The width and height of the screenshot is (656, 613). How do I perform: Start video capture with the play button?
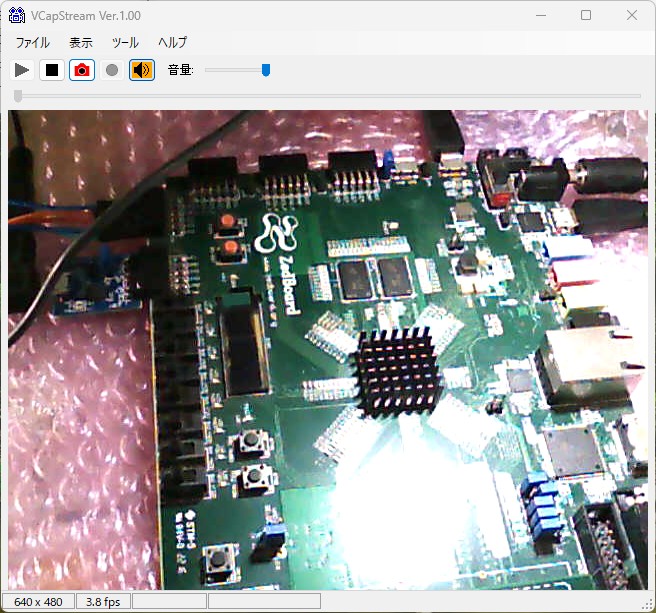(x=22, y=70)
